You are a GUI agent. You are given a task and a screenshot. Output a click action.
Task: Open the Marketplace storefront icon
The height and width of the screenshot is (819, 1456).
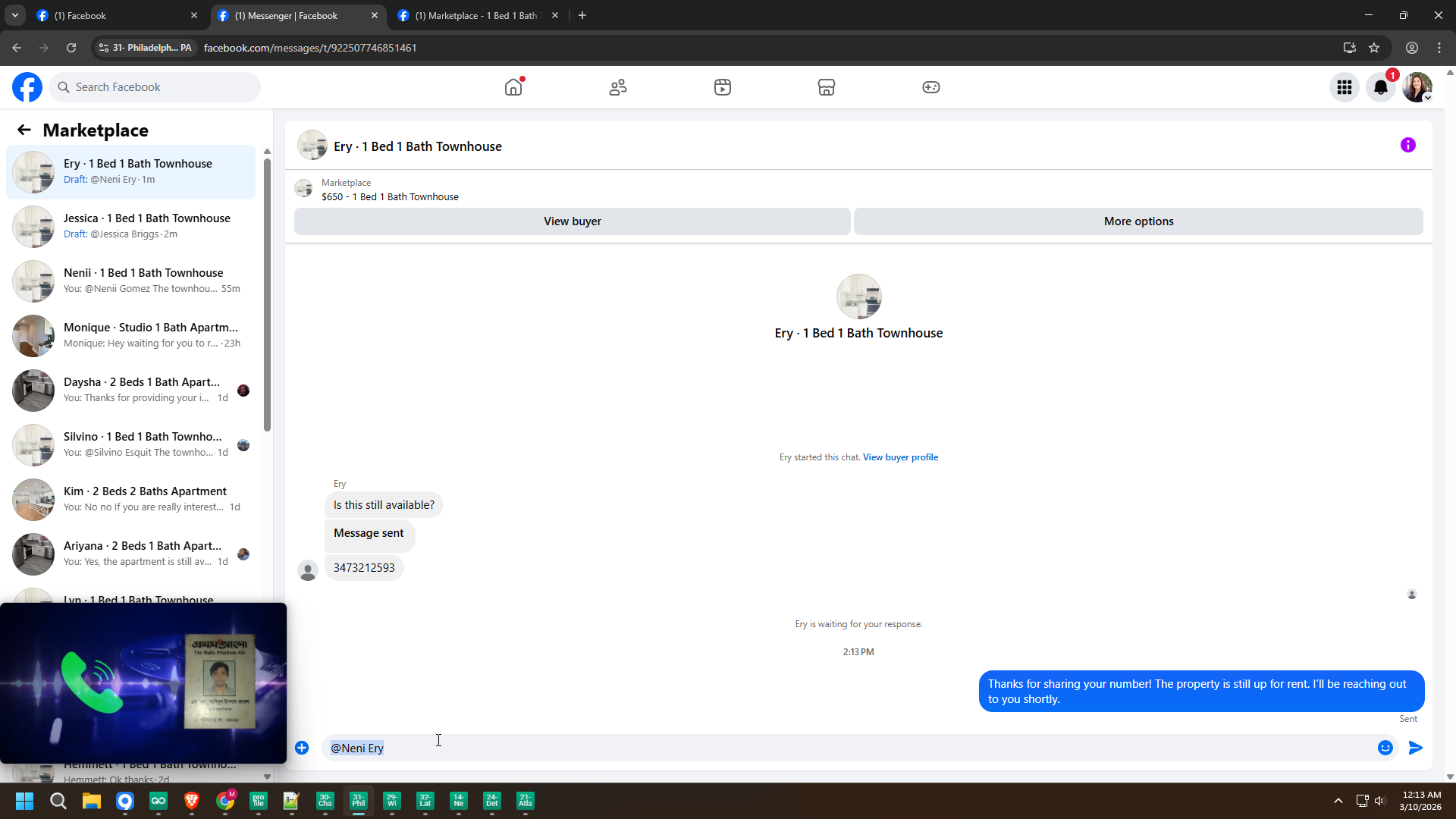tap(827, 87)
